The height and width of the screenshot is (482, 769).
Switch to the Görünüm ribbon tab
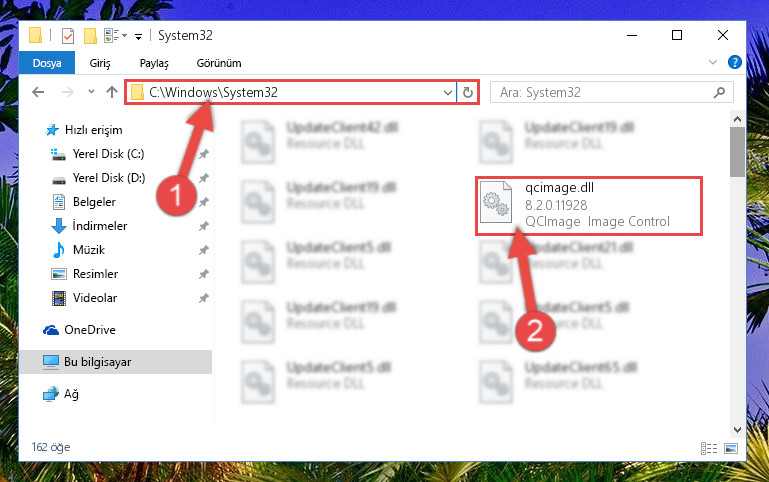click(219, 63)
